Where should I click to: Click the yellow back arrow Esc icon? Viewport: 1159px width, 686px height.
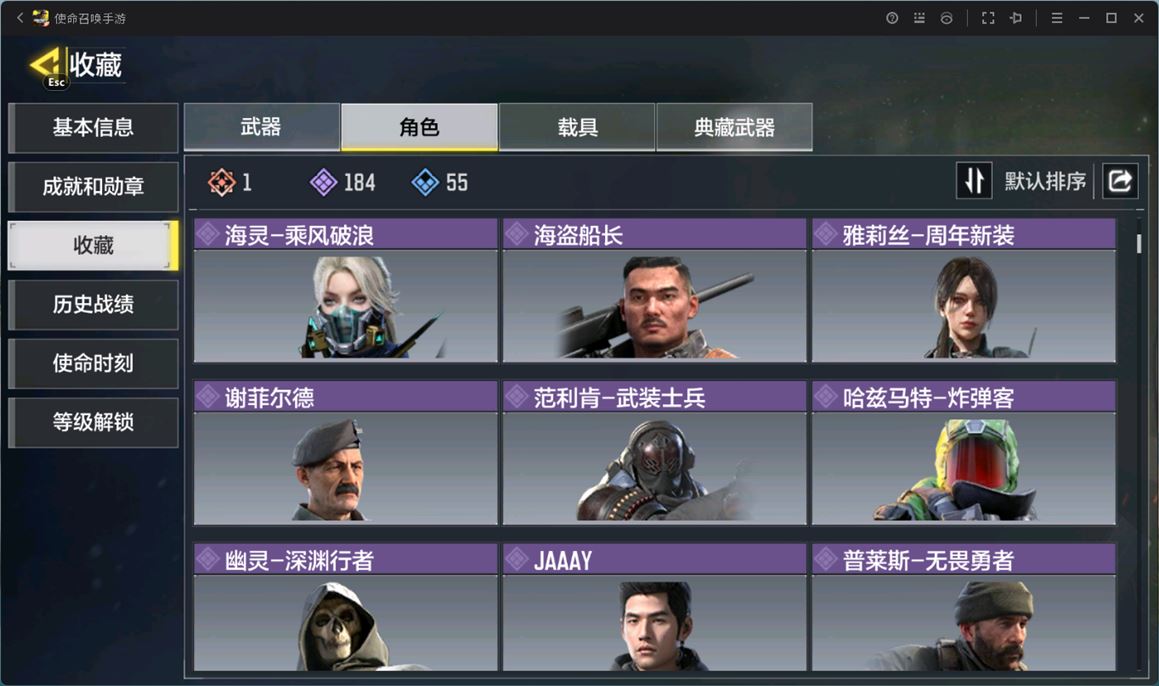48,67
